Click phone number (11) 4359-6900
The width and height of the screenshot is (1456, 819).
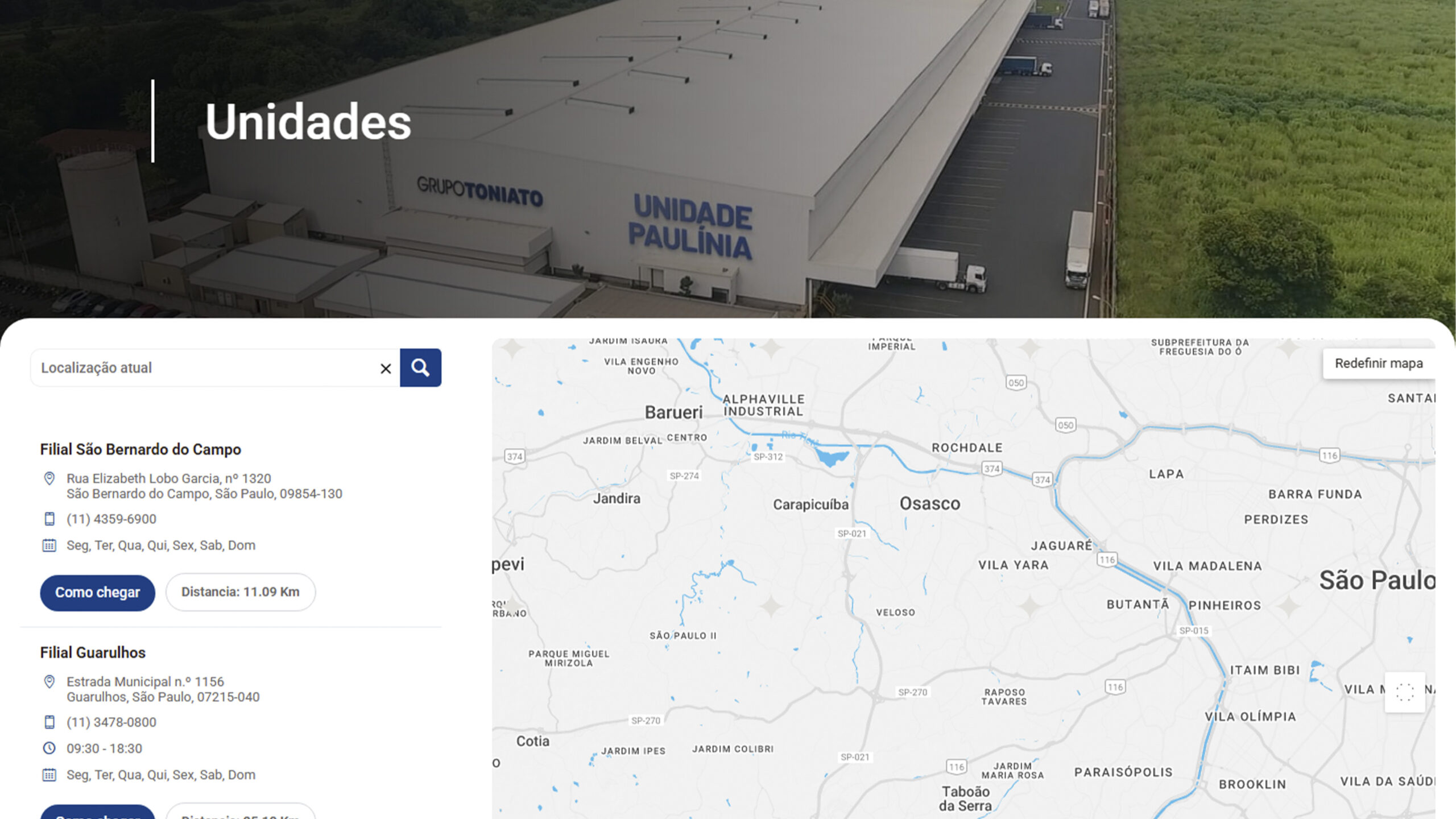click(x=111, y=519)
